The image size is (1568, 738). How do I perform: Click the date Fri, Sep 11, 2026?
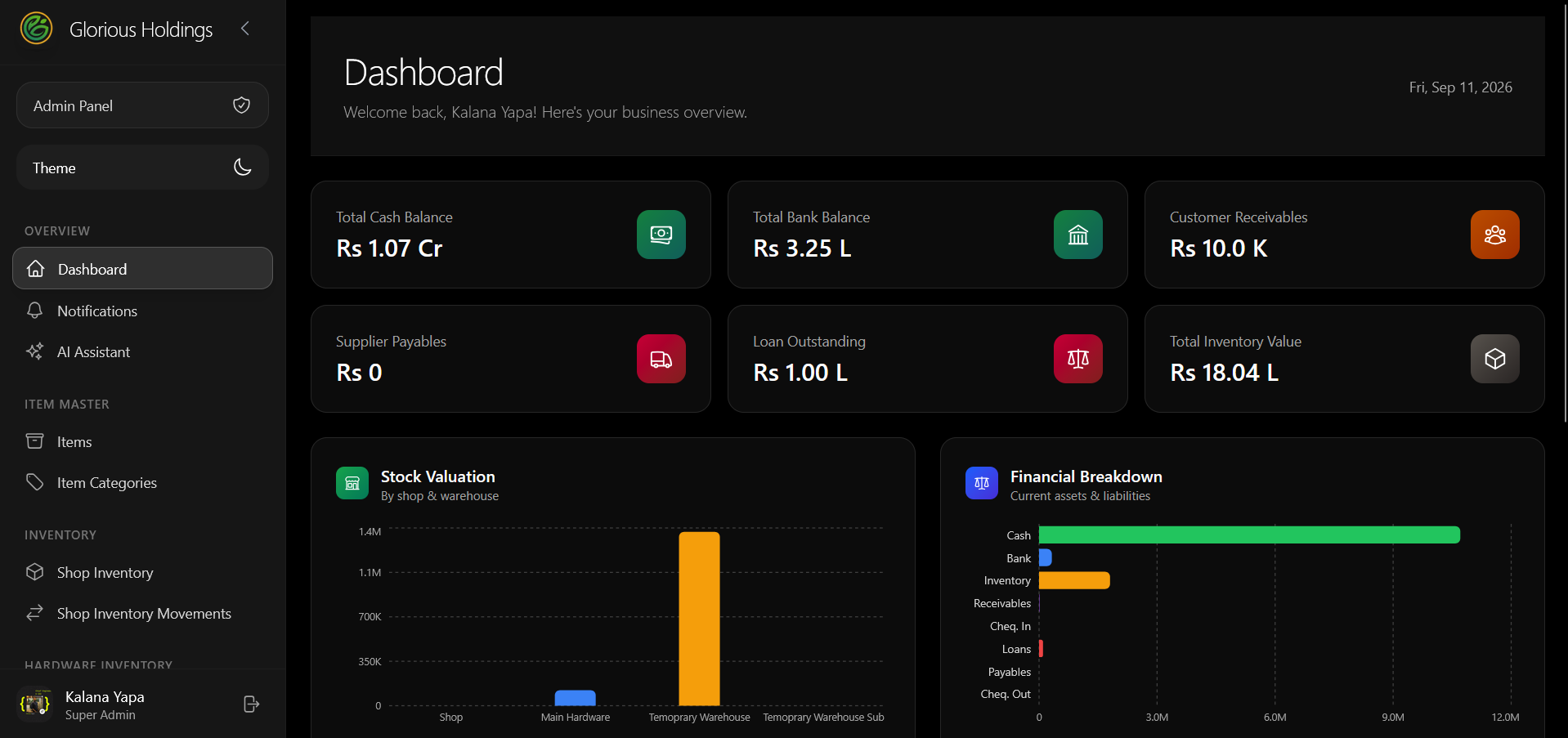1460,87
